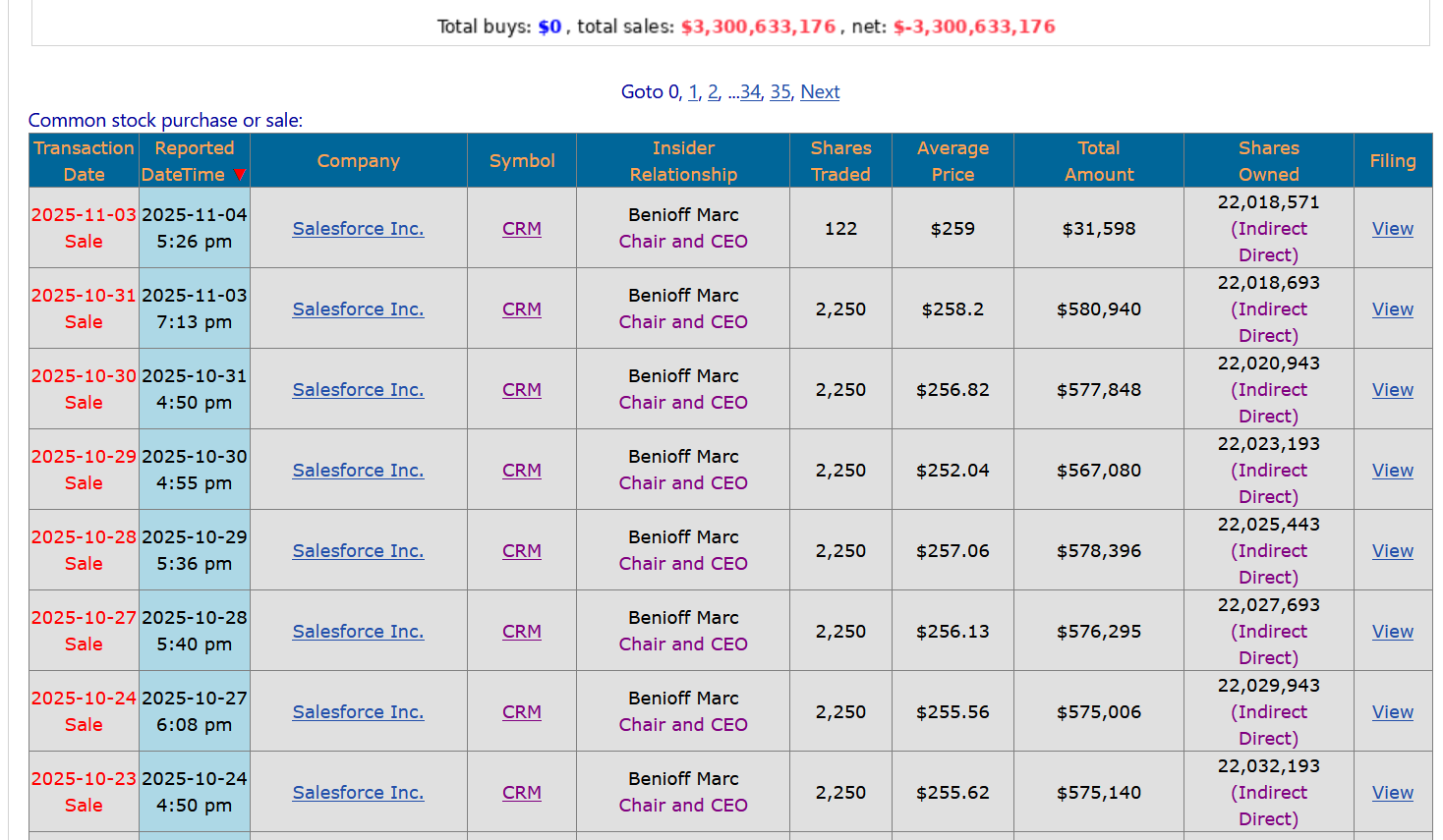The image size is (1443, 840).
Task: Select the $567,080 total amount cell
Action: tap(1099, 470)
